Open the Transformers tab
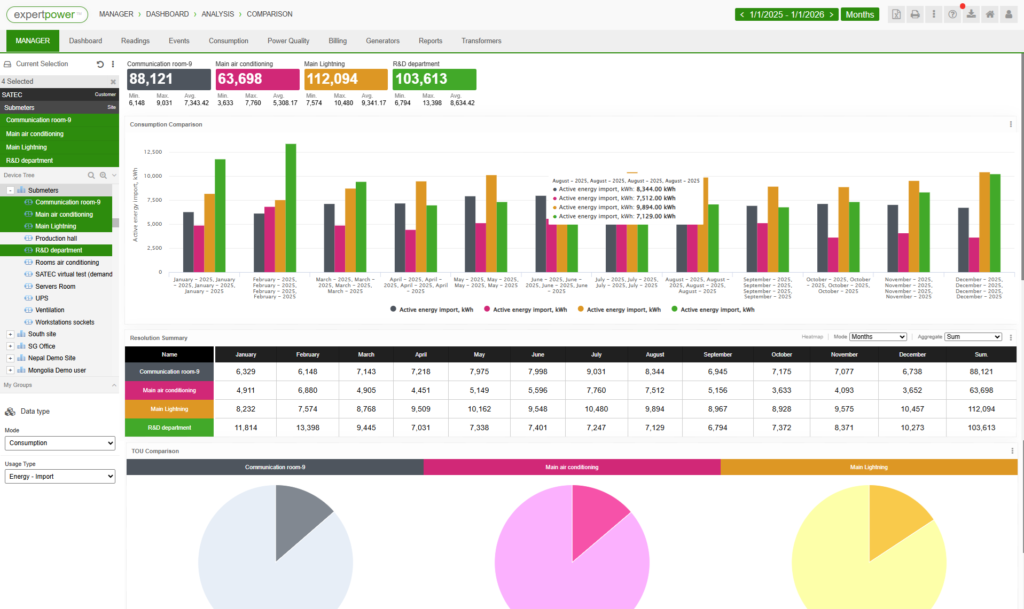This screenshot has width=1024, height=609. coord(481,41)
